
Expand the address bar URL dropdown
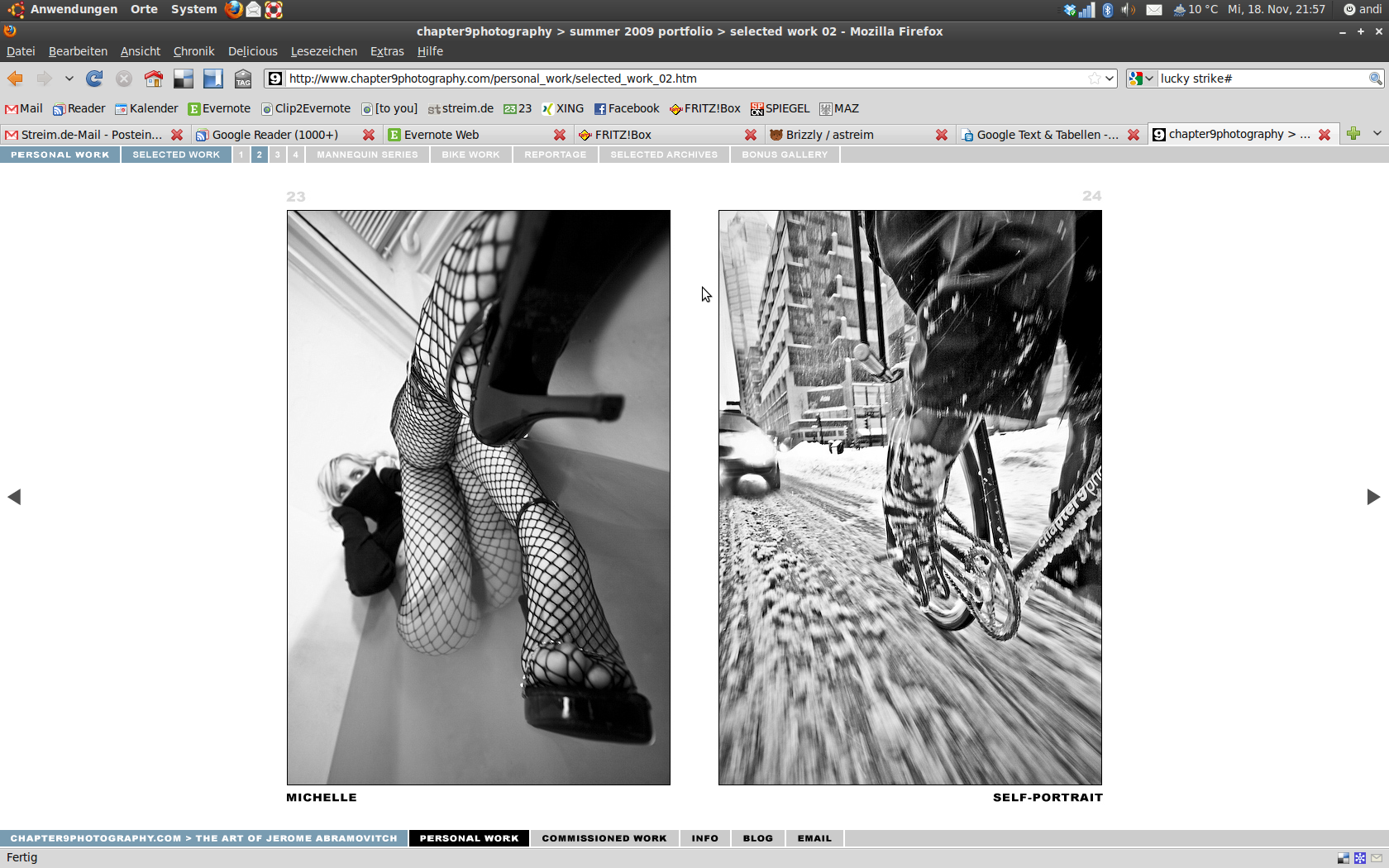pos(1110,79)
